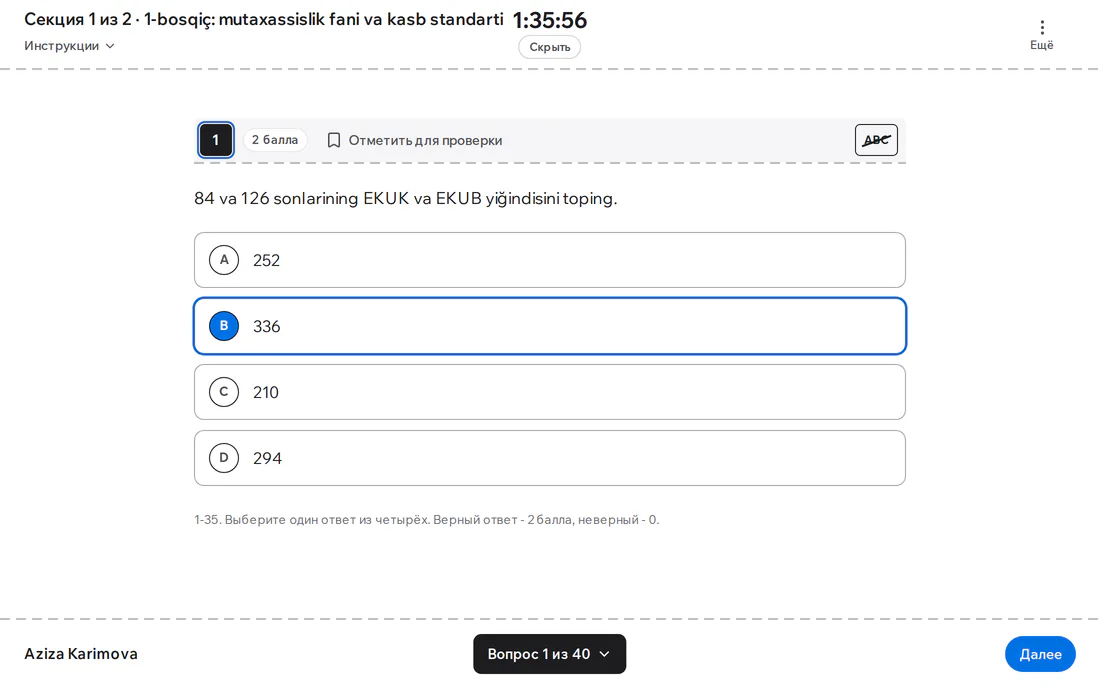Screen dimensions: 1100x688
Task: Click the Aziza Karimova user name
Action: [81, 654]
